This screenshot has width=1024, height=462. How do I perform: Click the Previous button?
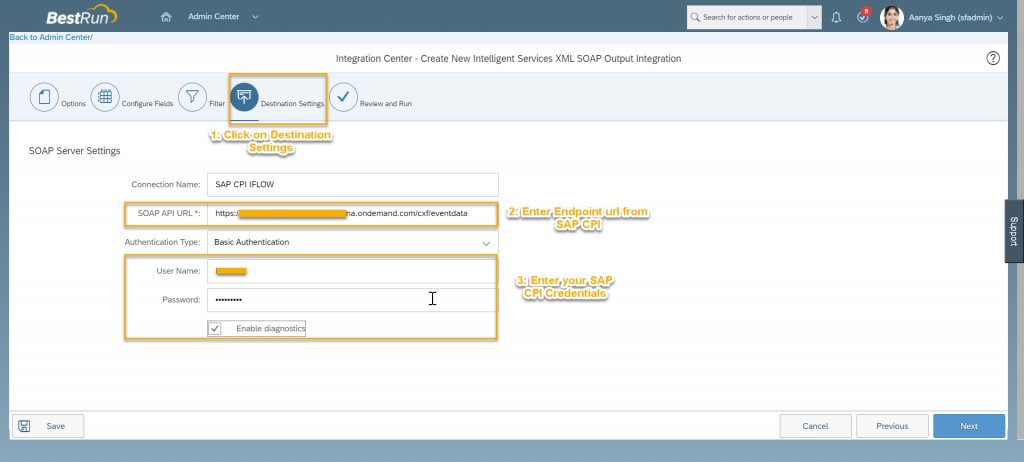point(892,426)
